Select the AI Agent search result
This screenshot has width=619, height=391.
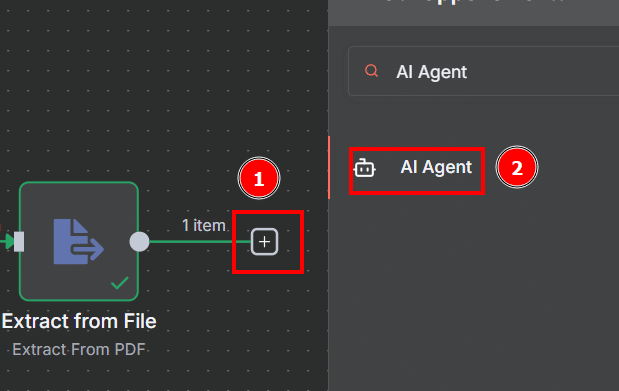tap(474, 167)
